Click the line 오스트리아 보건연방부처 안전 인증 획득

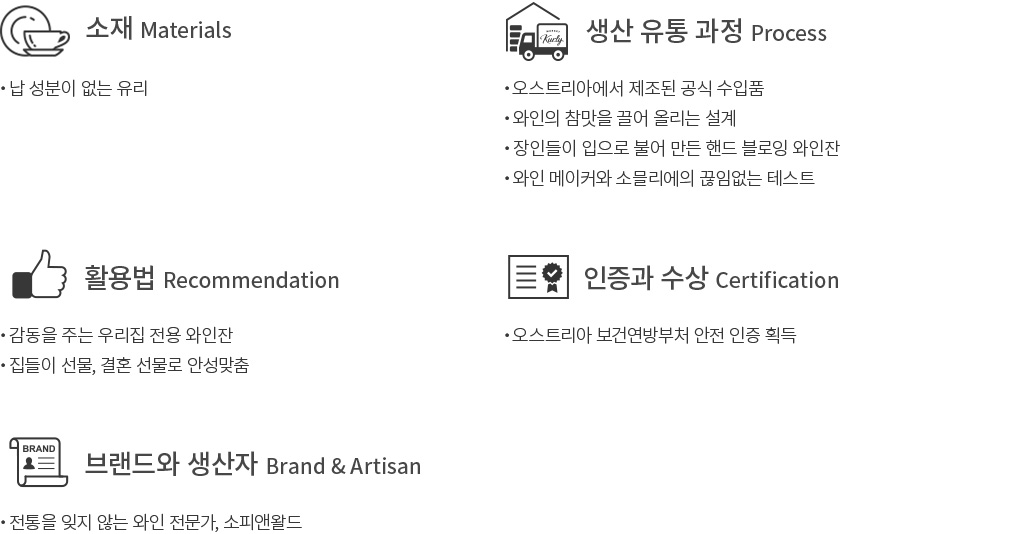[654, 335]
